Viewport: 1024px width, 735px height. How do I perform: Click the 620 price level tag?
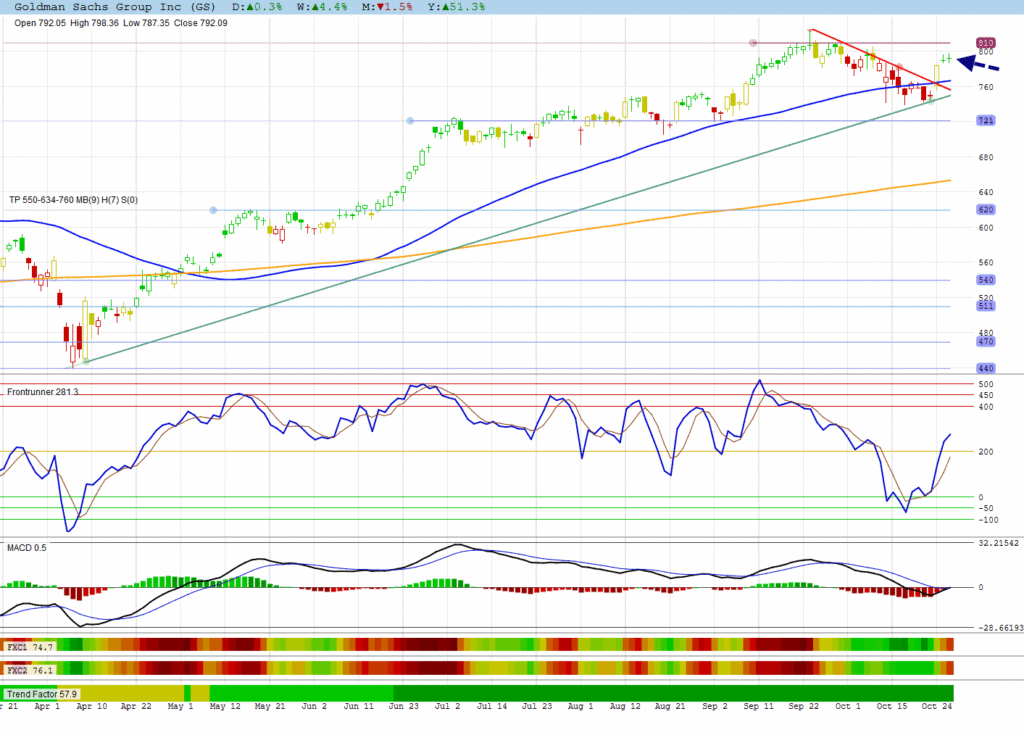point(985,210)
